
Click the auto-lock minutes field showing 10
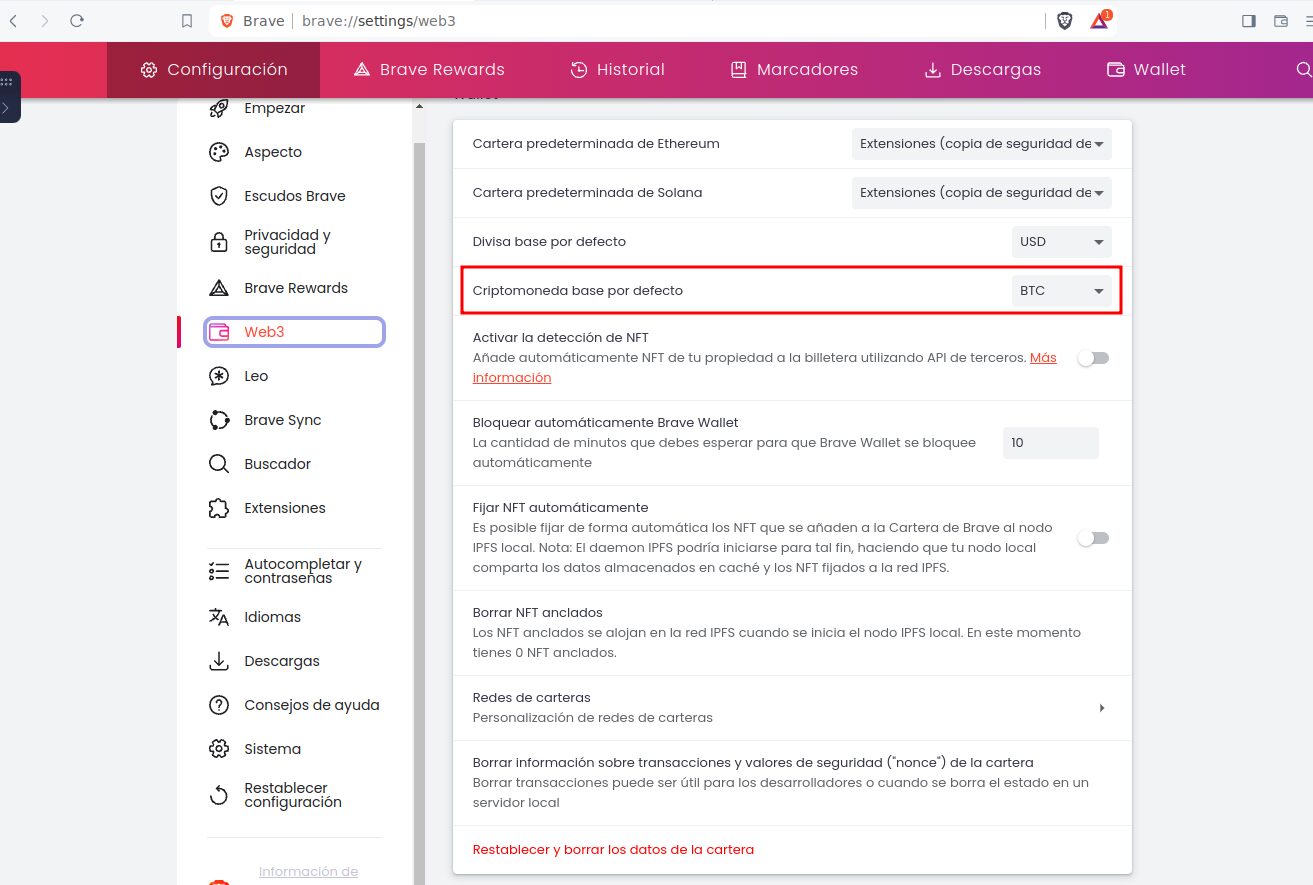coord(1051,443)
